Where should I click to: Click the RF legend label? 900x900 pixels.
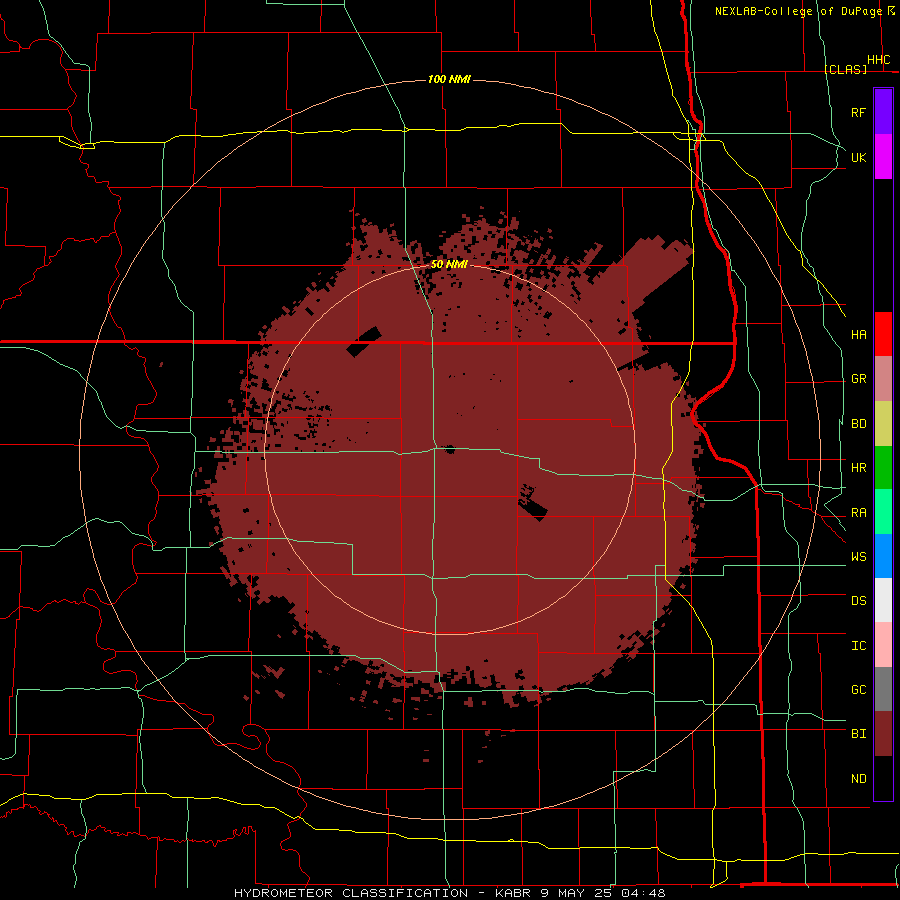click(858, 112)
